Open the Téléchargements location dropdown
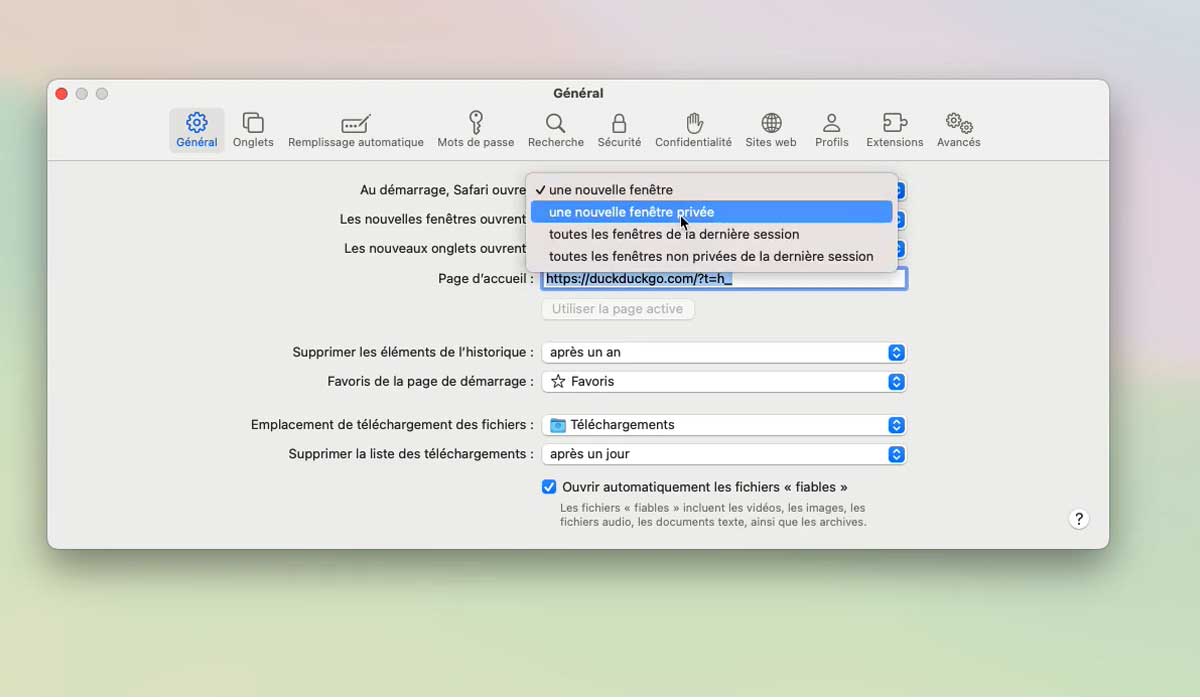The width and height of the screenshot is (1200, 700). 724,425
